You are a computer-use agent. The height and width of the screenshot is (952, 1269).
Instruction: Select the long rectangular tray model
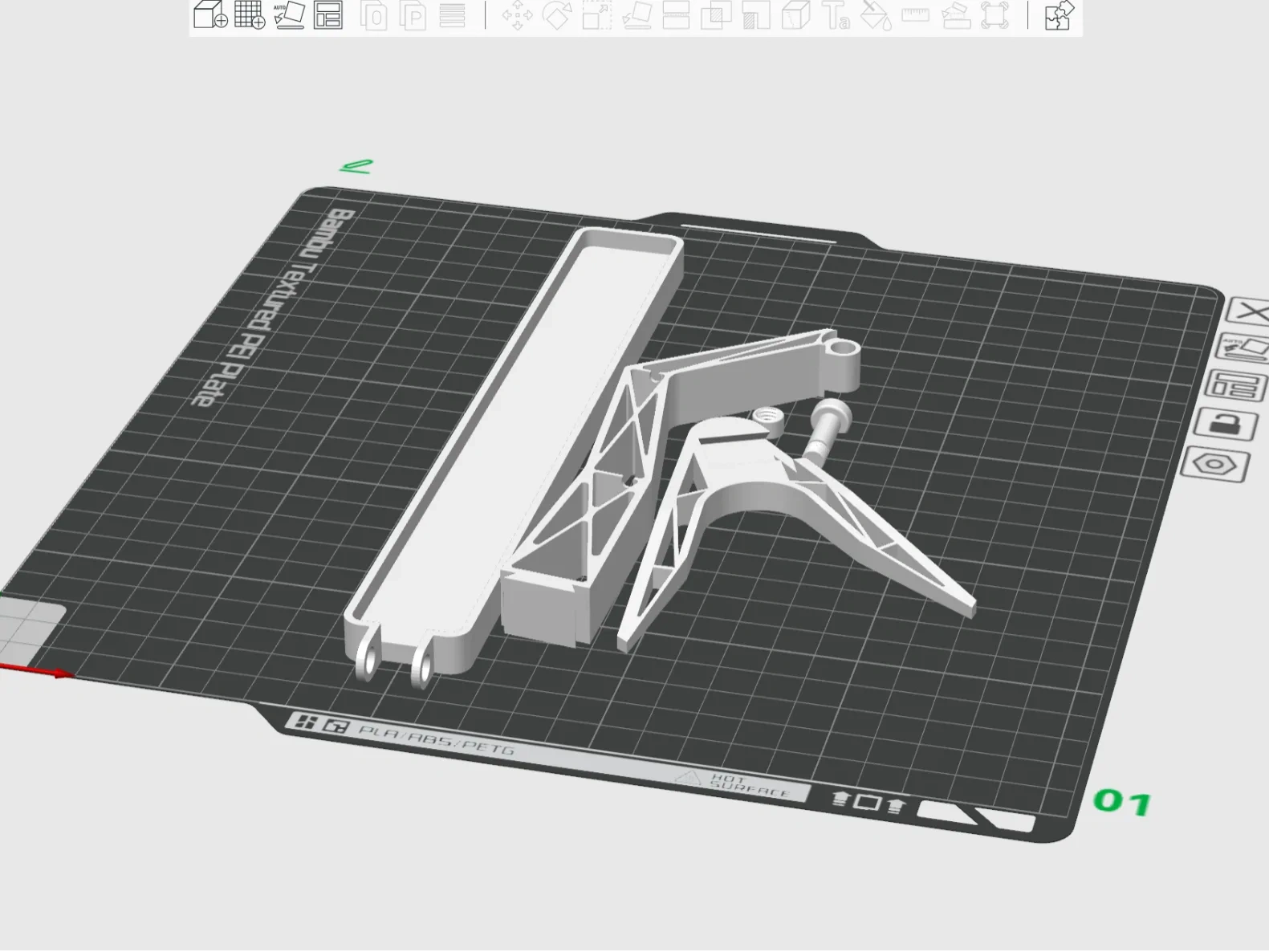pyautogui.click(x=514, y=450)
